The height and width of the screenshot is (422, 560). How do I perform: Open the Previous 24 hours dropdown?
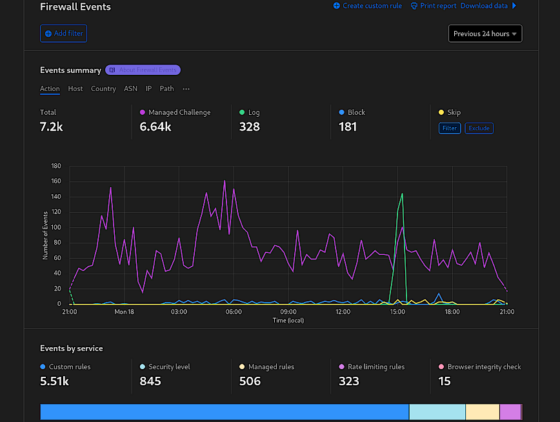click(x=485, y=34)
